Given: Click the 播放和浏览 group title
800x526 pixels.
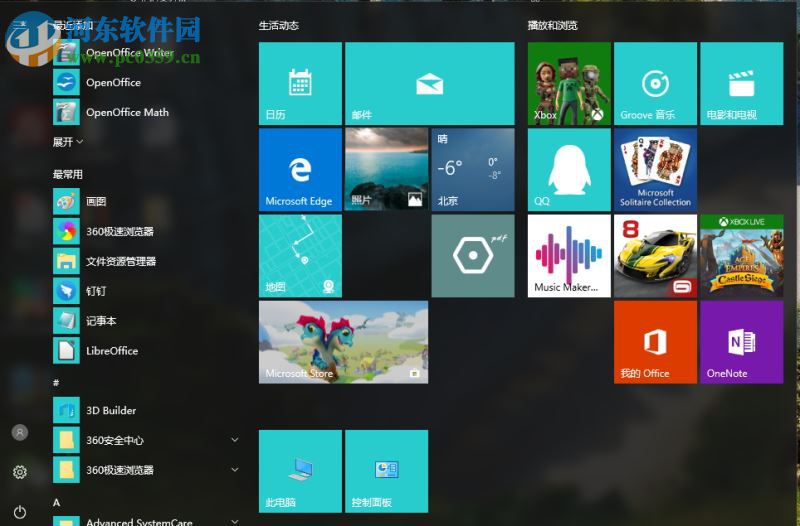Looking at the screenshot, I should [x=553, y=26].
